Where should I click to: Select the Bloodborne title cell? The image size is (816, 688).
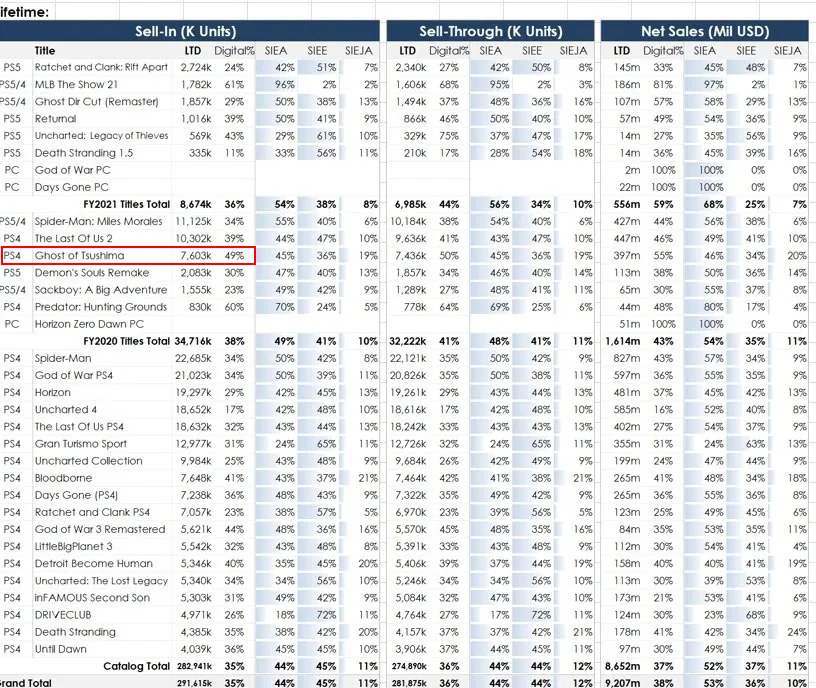pos(65,478)
